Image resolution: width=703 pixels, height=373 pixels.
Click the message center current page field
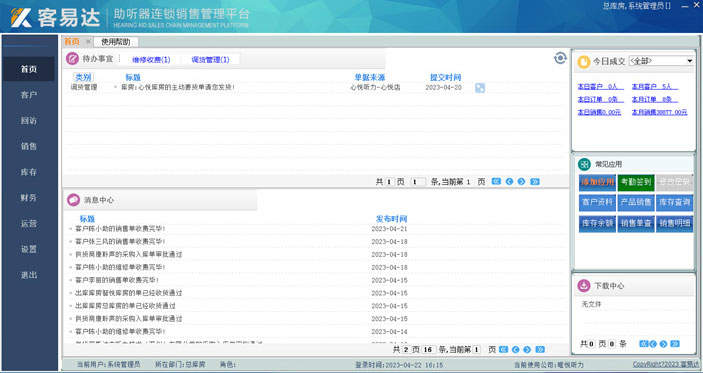point(477,349)
